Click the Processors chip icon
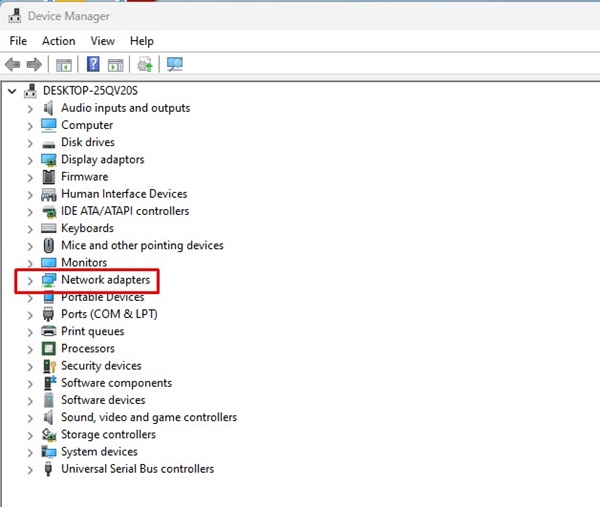 [49, 349]
